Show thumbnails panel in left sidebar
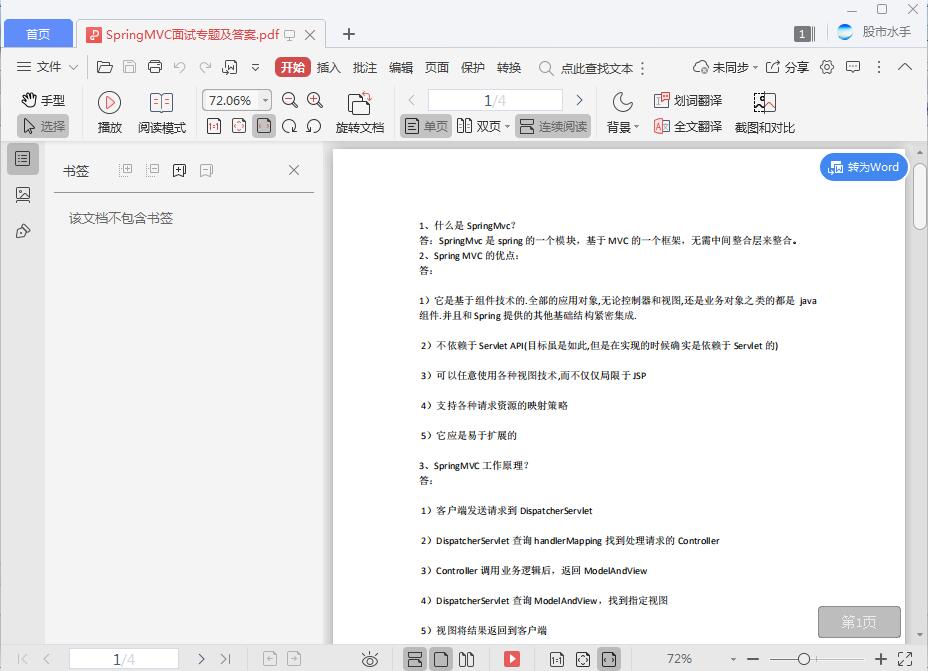Viewport: 928px width, 671px height. click(x=23, y=195)
